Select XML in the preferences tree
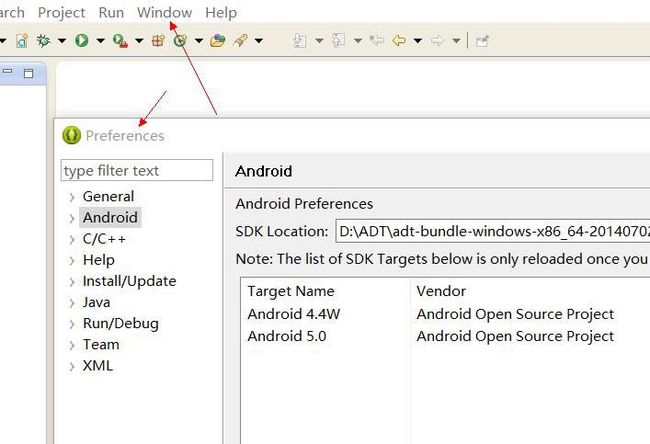Image resolution: width=650 pixels, height=444 pixels. (x=97, y=366)
